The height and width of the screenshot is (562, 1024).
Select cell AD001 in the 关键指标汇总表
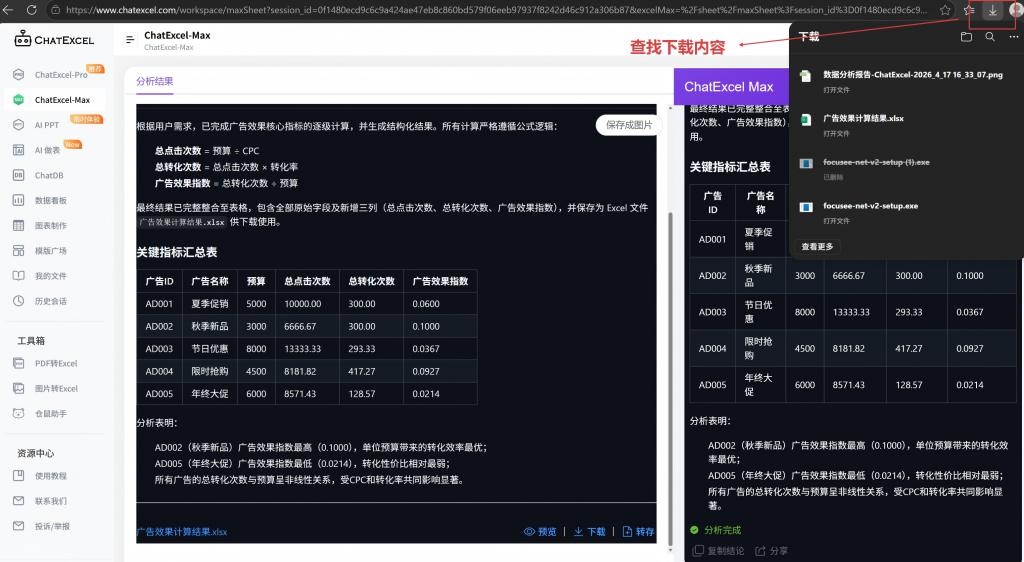pyautogui.click(x=159, y=304)
